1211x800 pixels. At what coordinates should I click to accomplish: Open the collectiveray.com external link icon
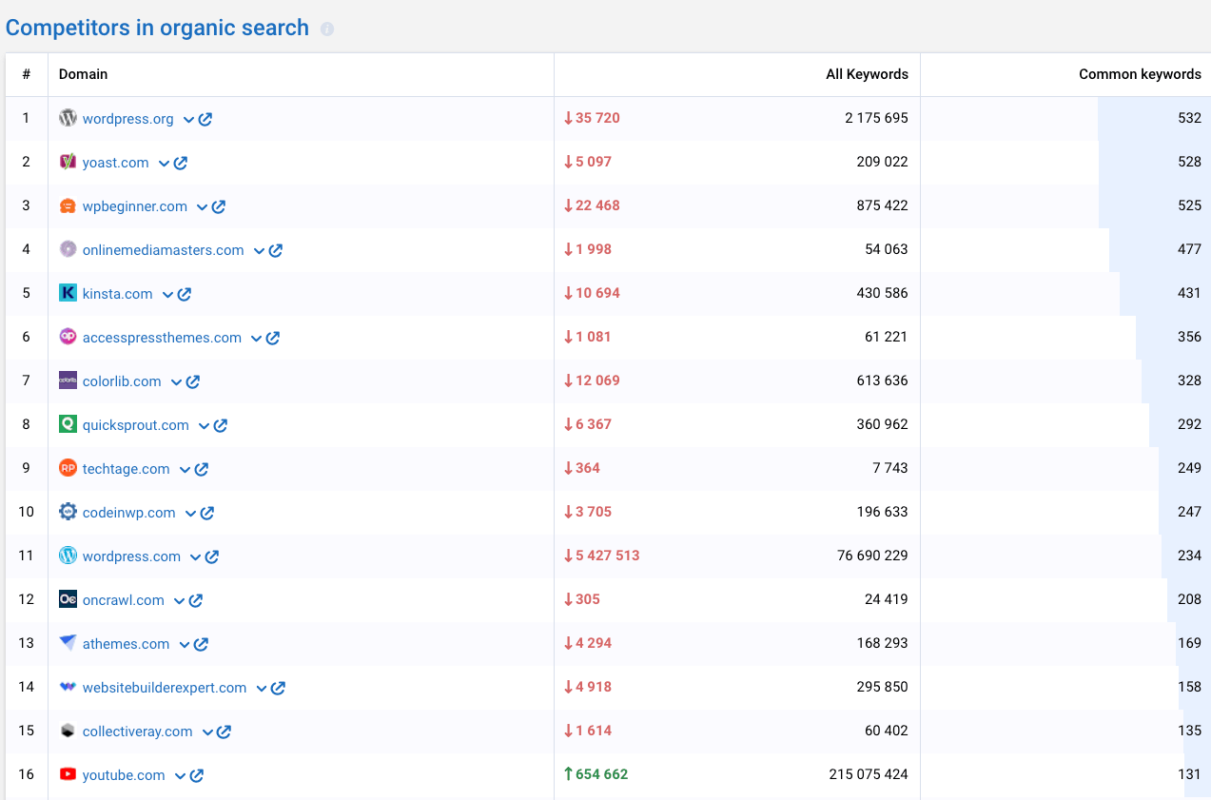click(224, 732)
